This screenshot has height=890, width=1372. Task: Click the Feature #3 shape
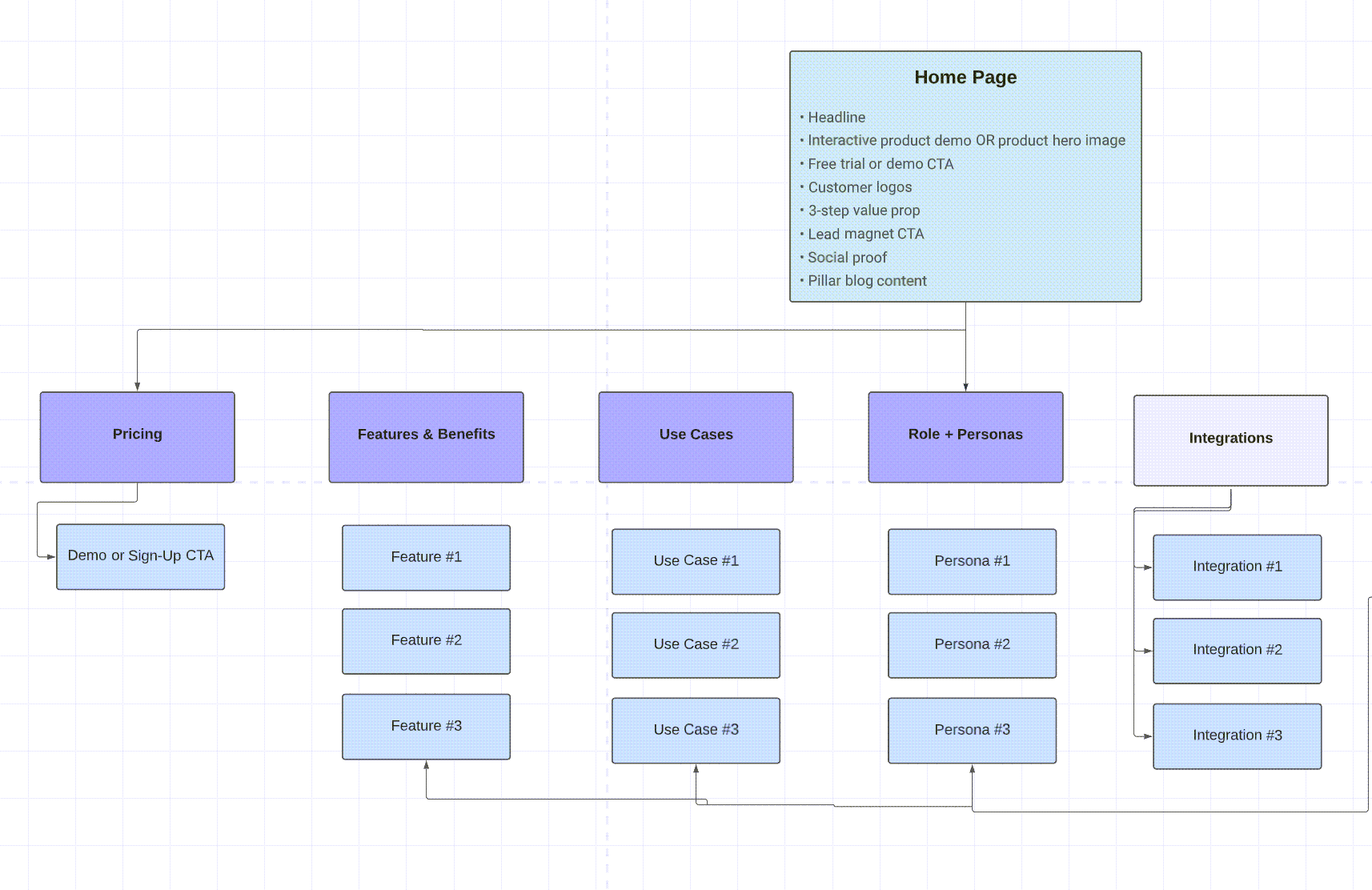[426, 726]
